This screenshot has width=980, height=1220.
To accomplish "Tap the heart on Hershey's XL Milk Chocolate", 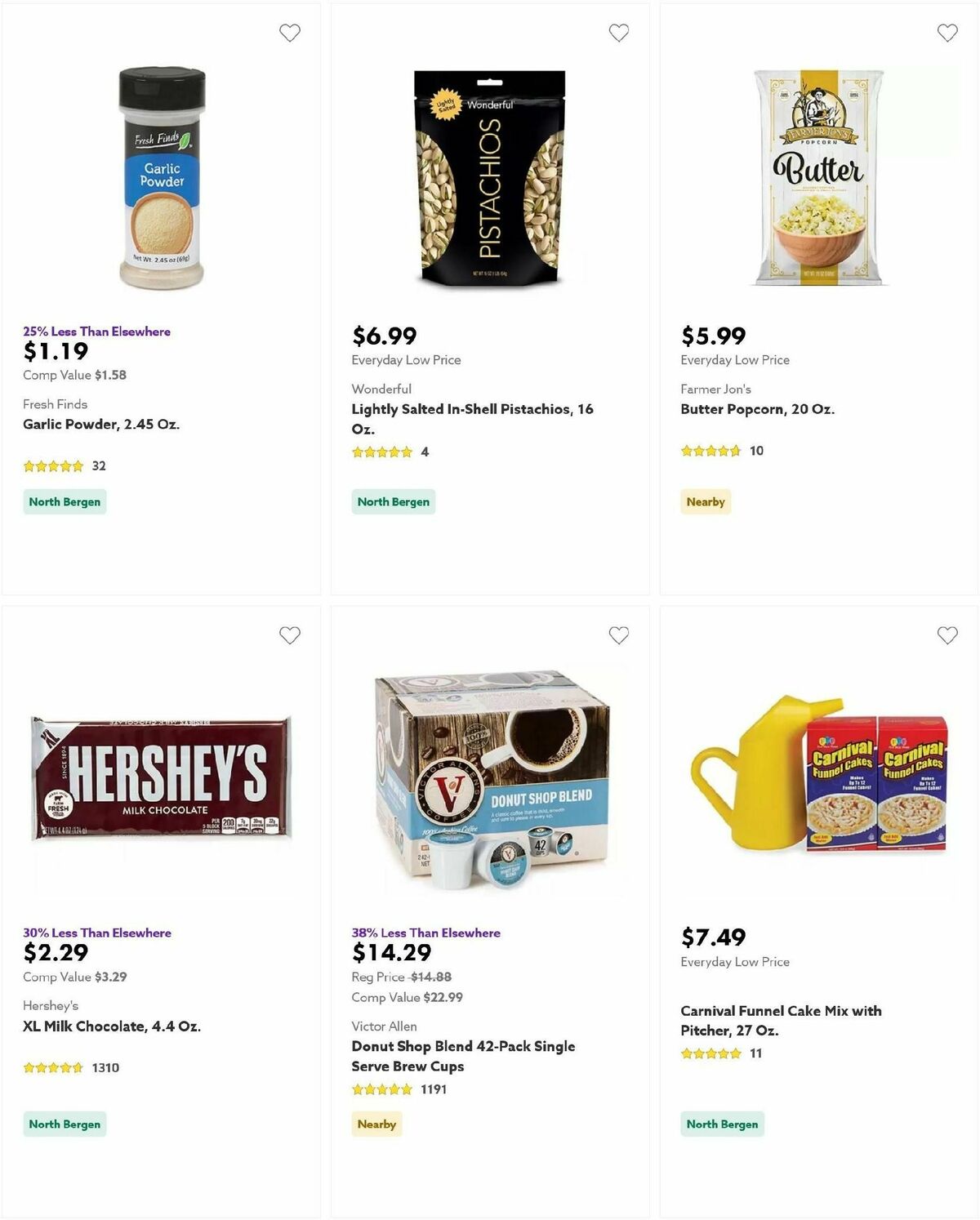I will click(x=290, y=634).
